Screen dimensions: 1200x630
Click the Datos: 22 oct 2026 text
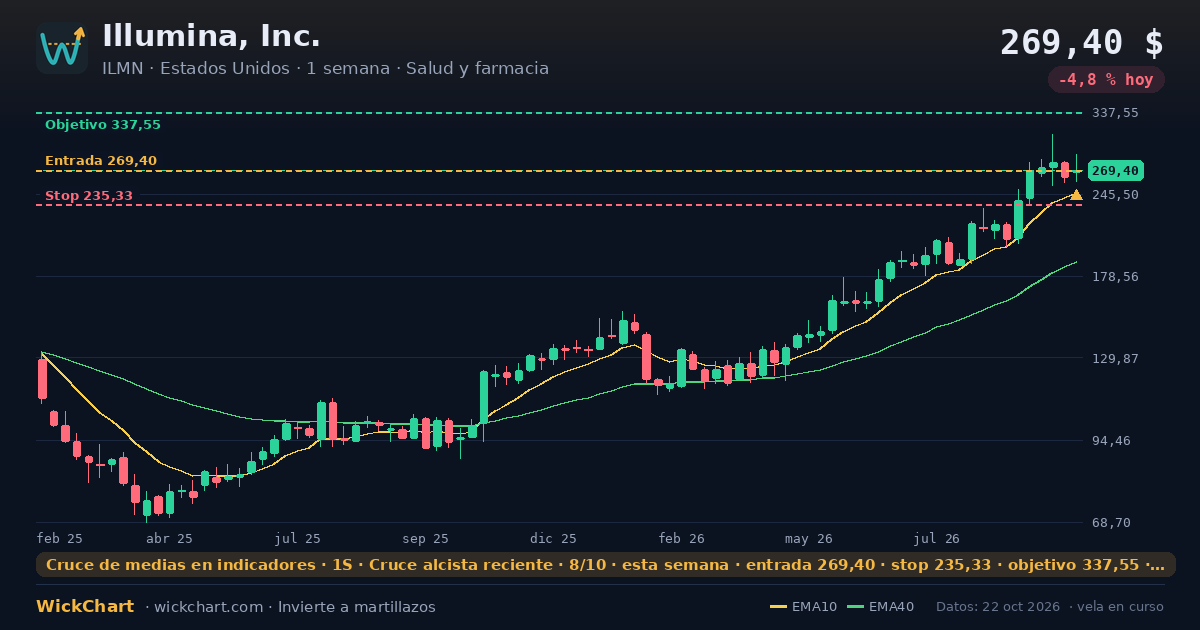click(x=999, y=607)
